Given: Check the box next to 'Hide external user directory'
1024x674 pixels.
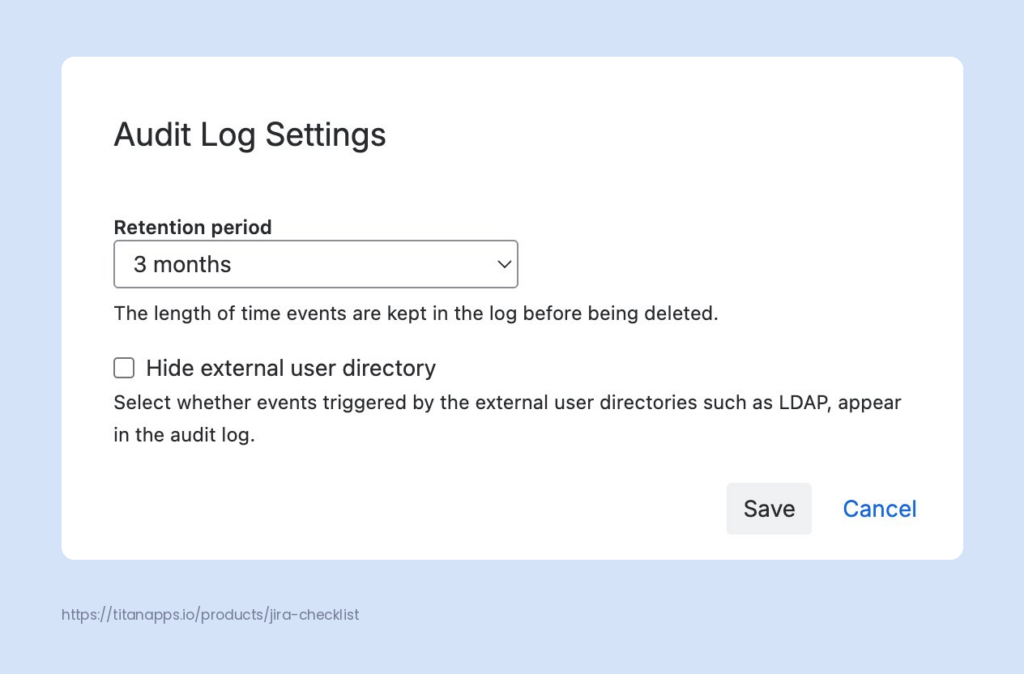Looking at the screenshot, I should pos(123,367).
